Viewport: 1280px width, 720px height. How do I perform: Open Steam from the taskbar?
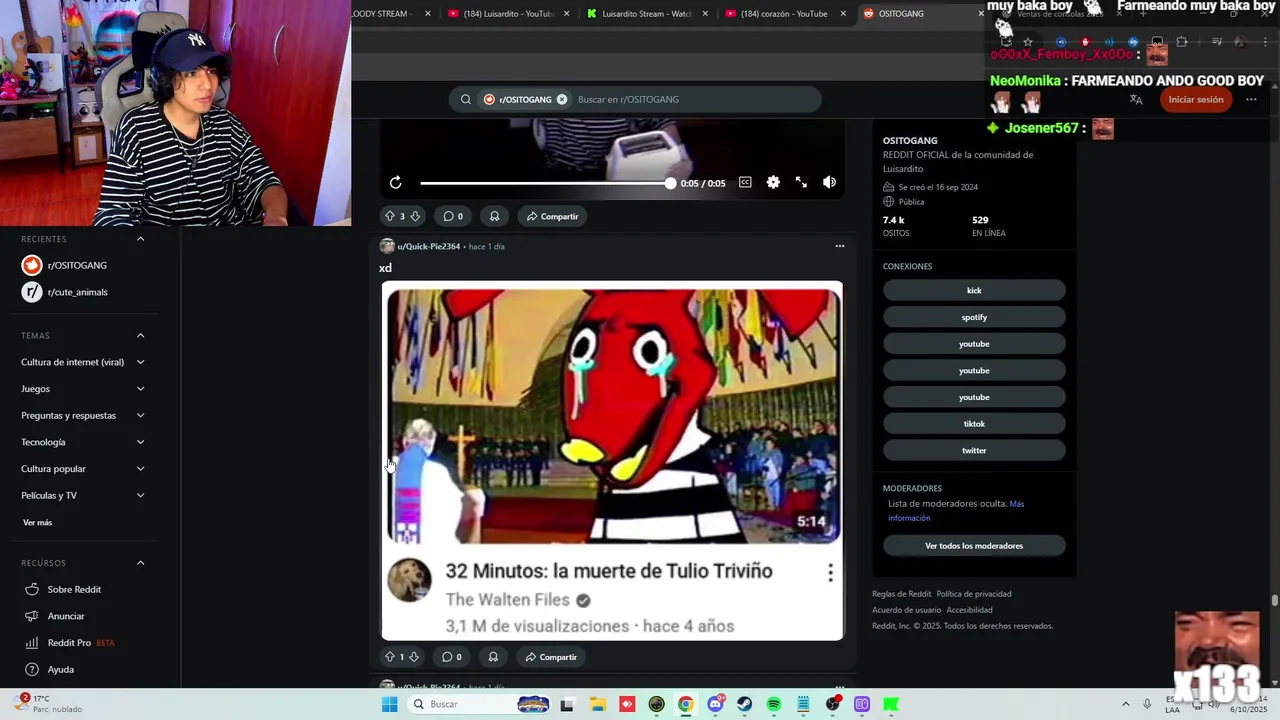(745, 704)
